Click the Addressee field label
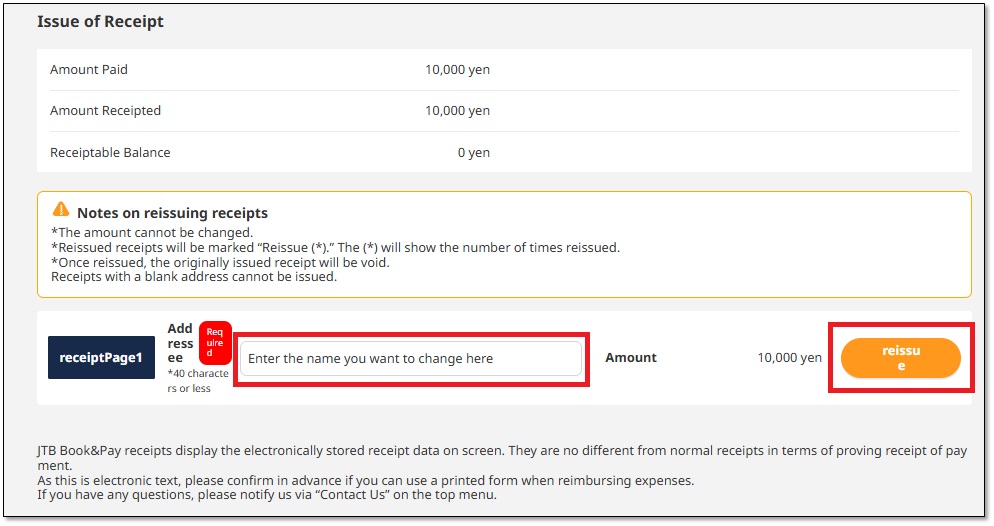Image resolution: width=994 pixels, height=526 pixels. pyautogui.click(x=180, y=343)
